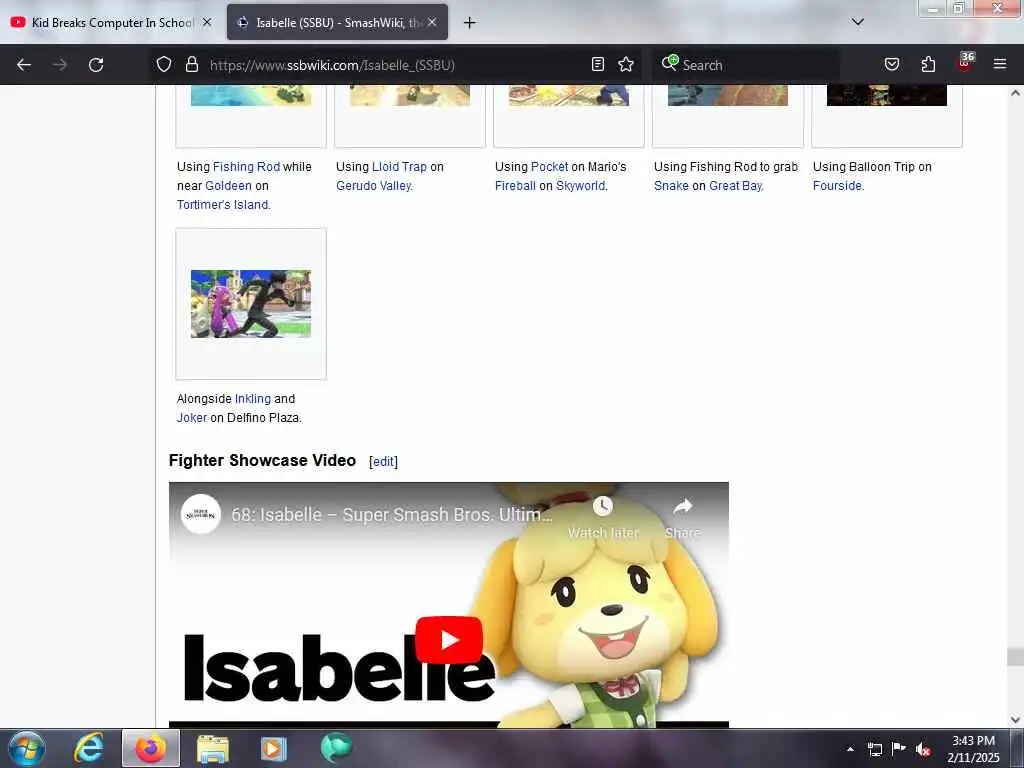Image resolution: width=1024 pixels, height=768 pixels.
Task: Open the network tray icon
Action: 874,749
